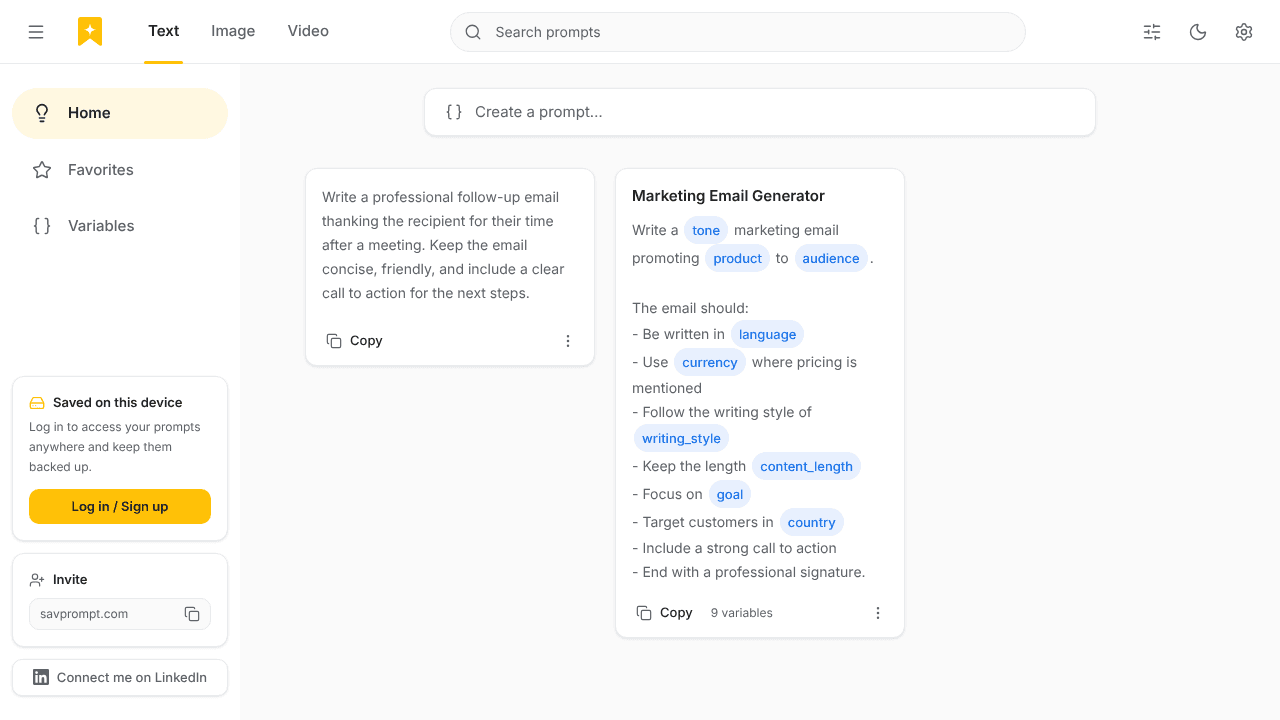Click Connect me on LinkedIn
The width and height of the screenshot is (1280, 720).
(x=120, y=677)
